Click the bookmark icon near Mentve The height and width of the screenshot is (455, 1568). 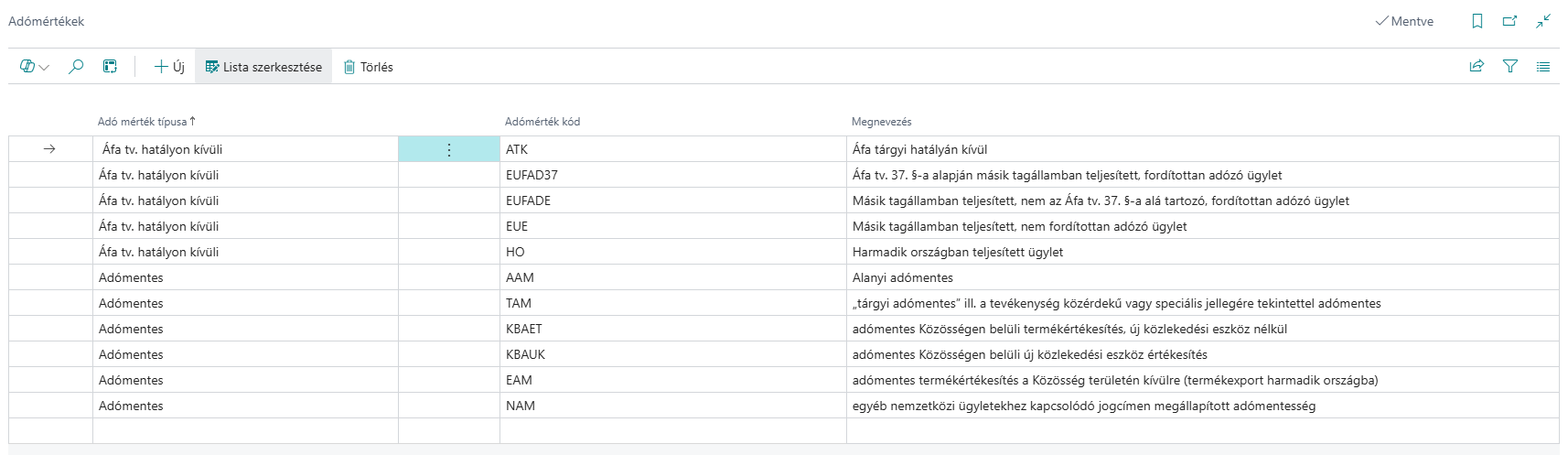tap(1477, 21)
